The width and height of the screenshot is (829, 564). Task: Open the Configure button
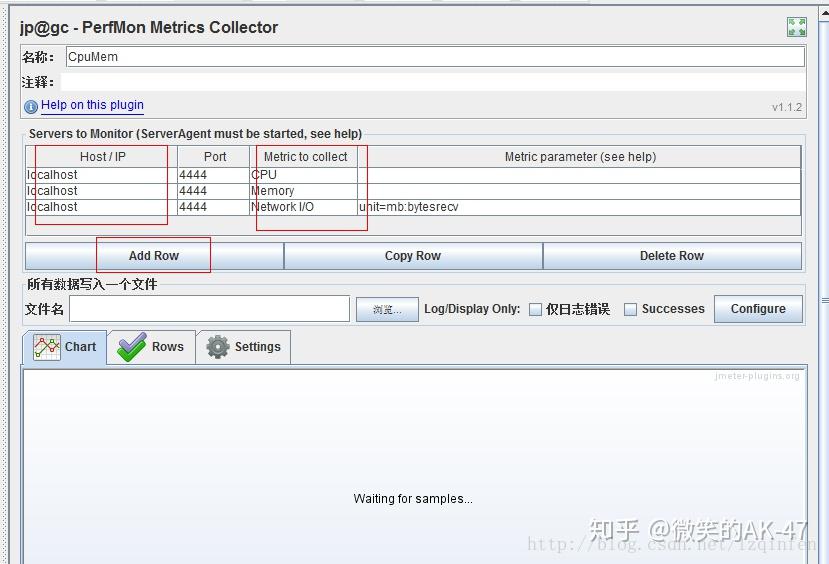(x=758, y=309)
